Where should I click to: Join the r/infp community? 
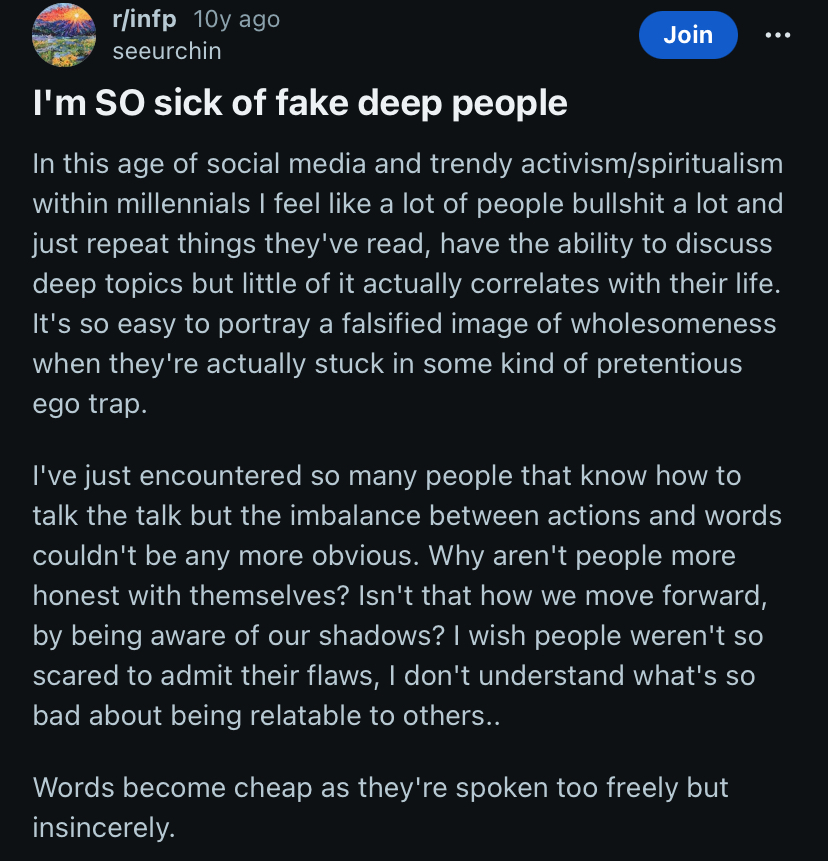point(688,35)
